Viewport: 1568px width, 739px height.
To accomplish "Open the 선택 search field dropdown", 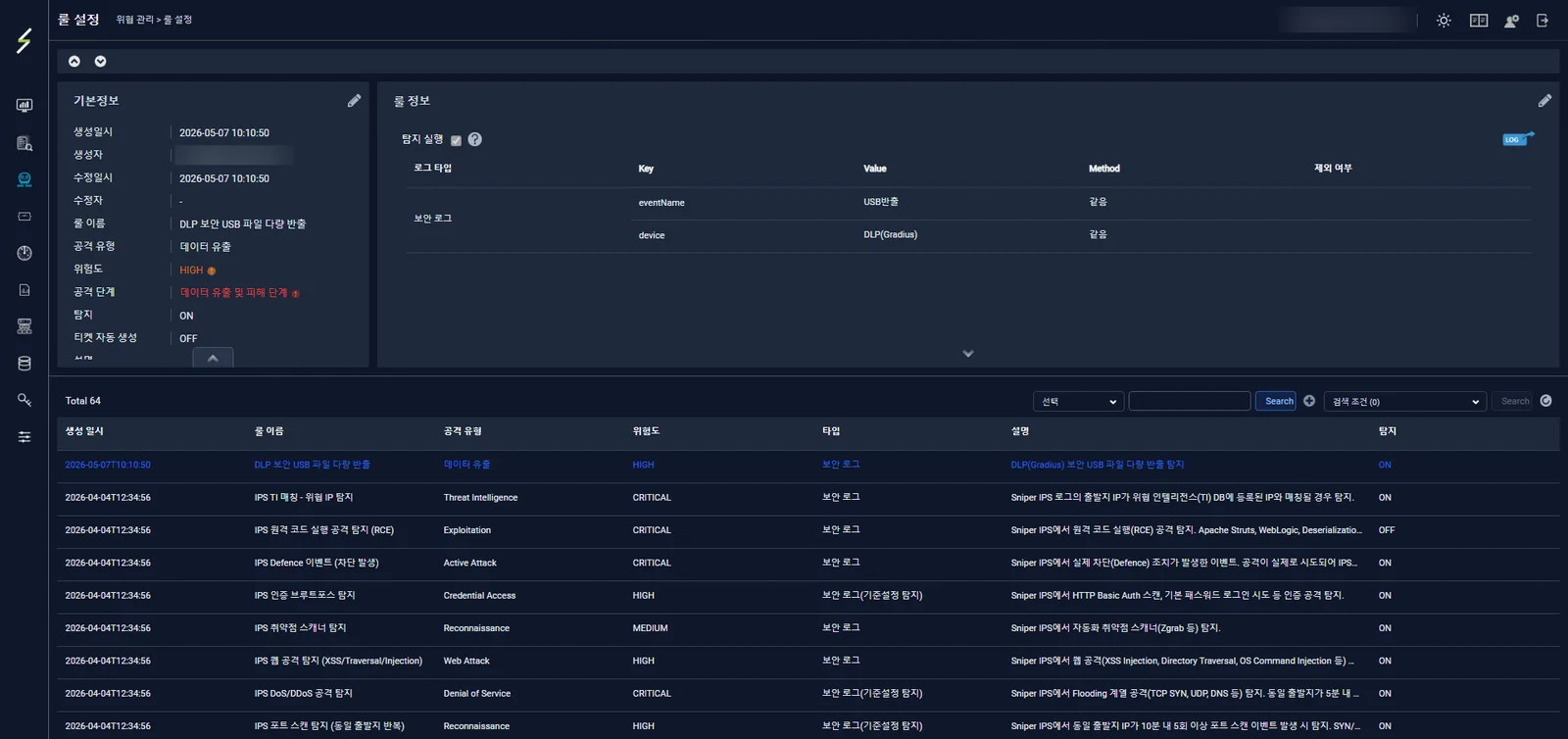I will (x=1078, y=402).
